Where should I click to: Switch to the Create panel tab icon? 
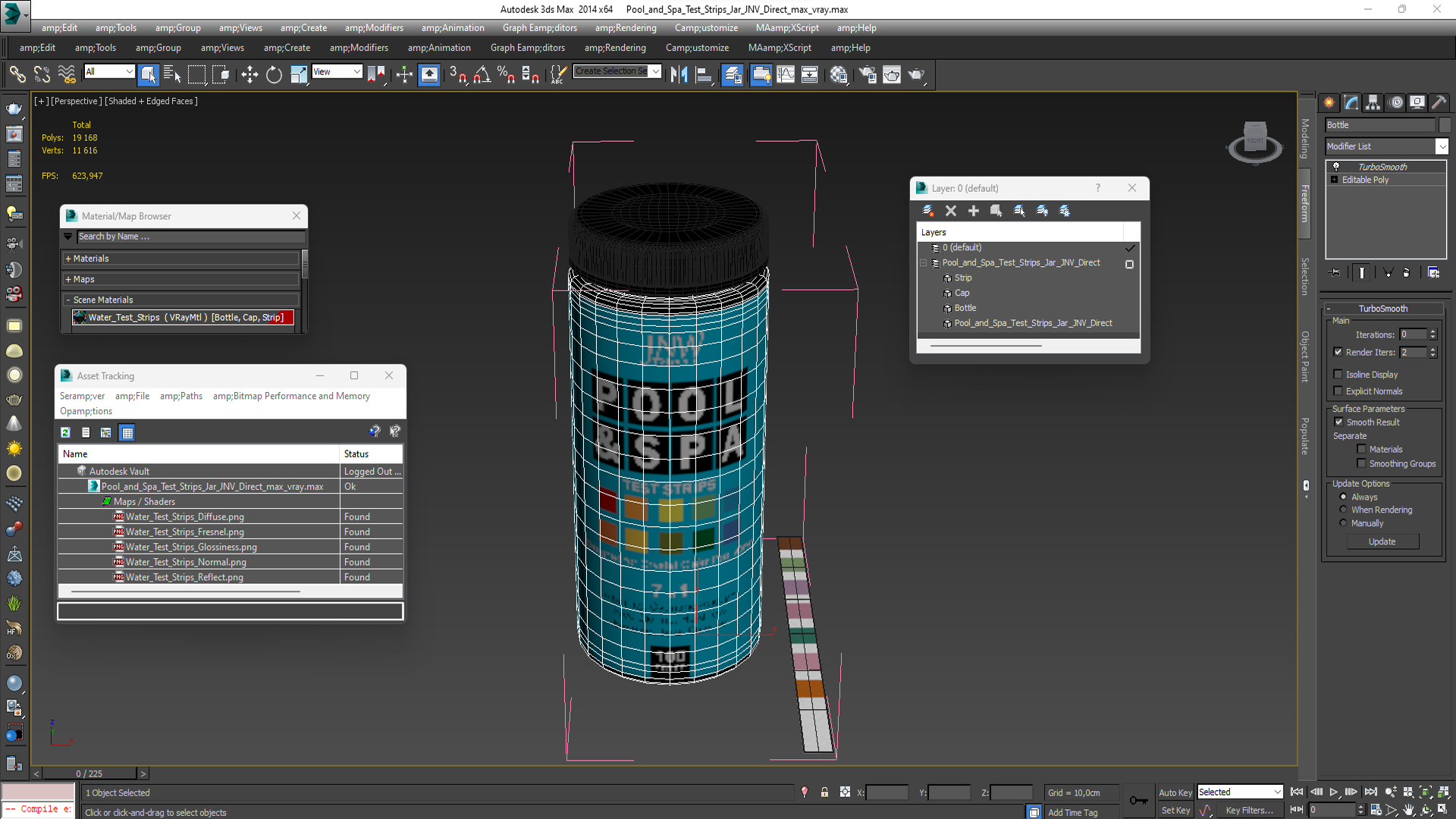(x=1329, y=102)
